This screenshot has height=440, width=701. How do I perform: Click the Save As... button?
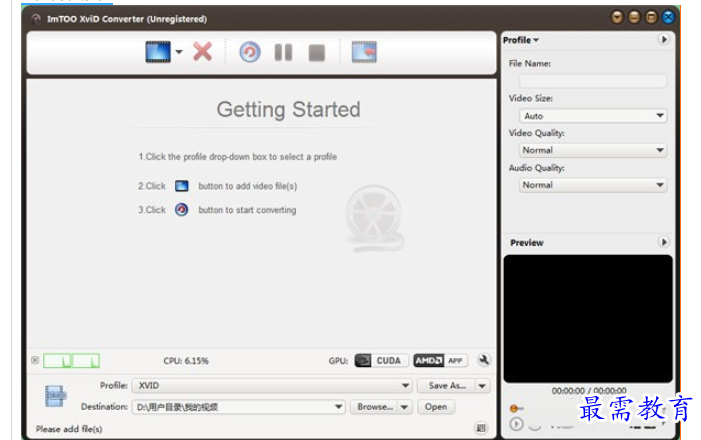447,385
